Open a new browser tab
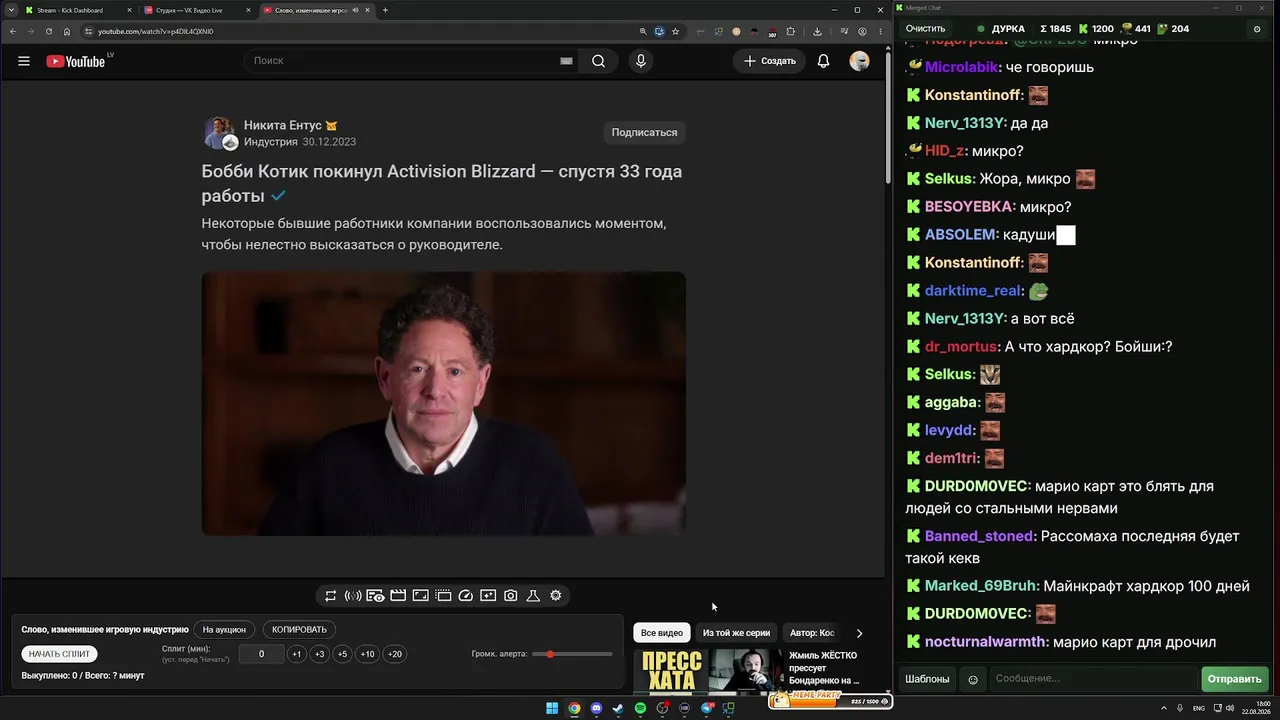1280x720 pixels. click(x=385, y=10)
